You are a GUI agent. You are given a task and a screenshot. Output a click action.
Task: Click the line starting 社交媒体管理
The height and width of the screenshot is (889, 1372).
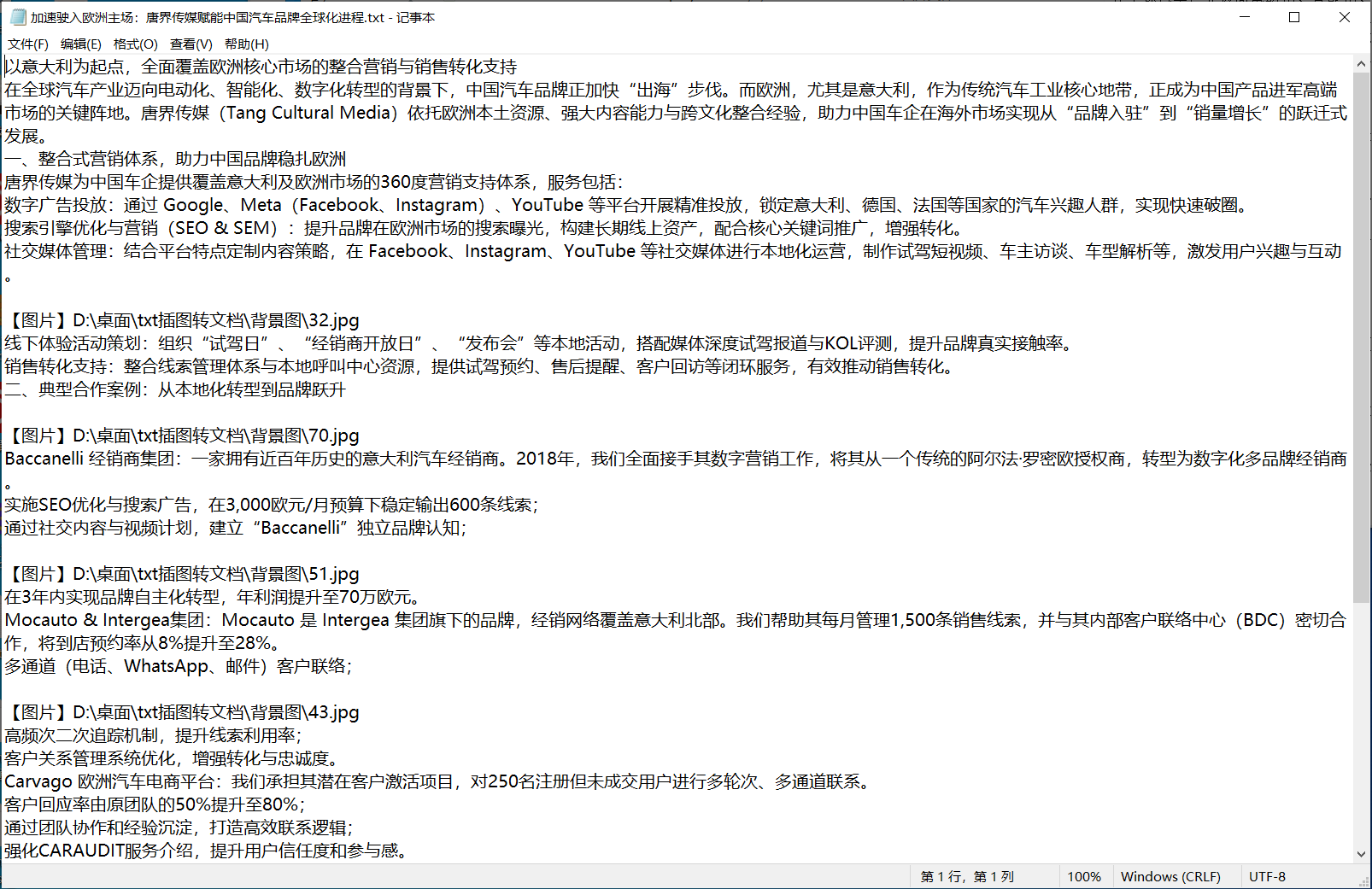tap(673, 251)
